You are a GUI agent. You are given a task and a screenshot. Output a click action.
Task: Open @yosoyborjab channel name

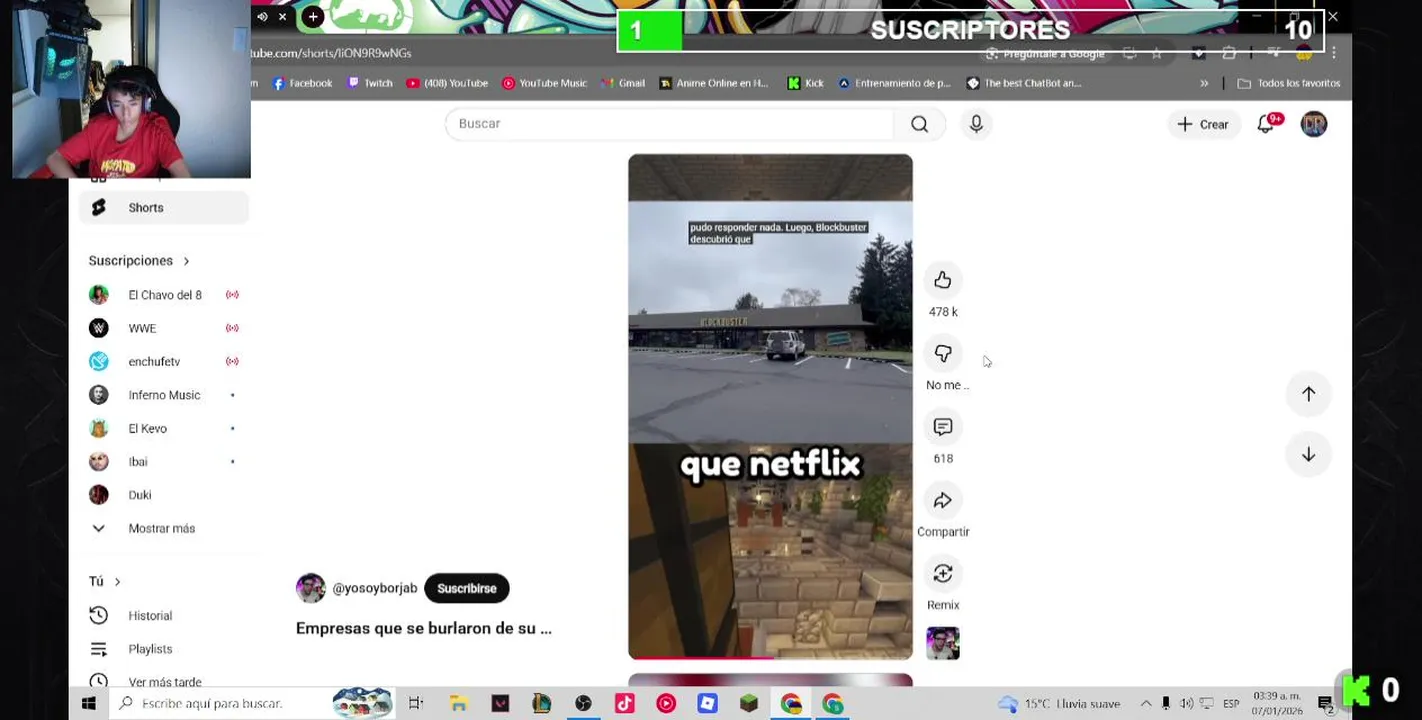coord(375,588)
